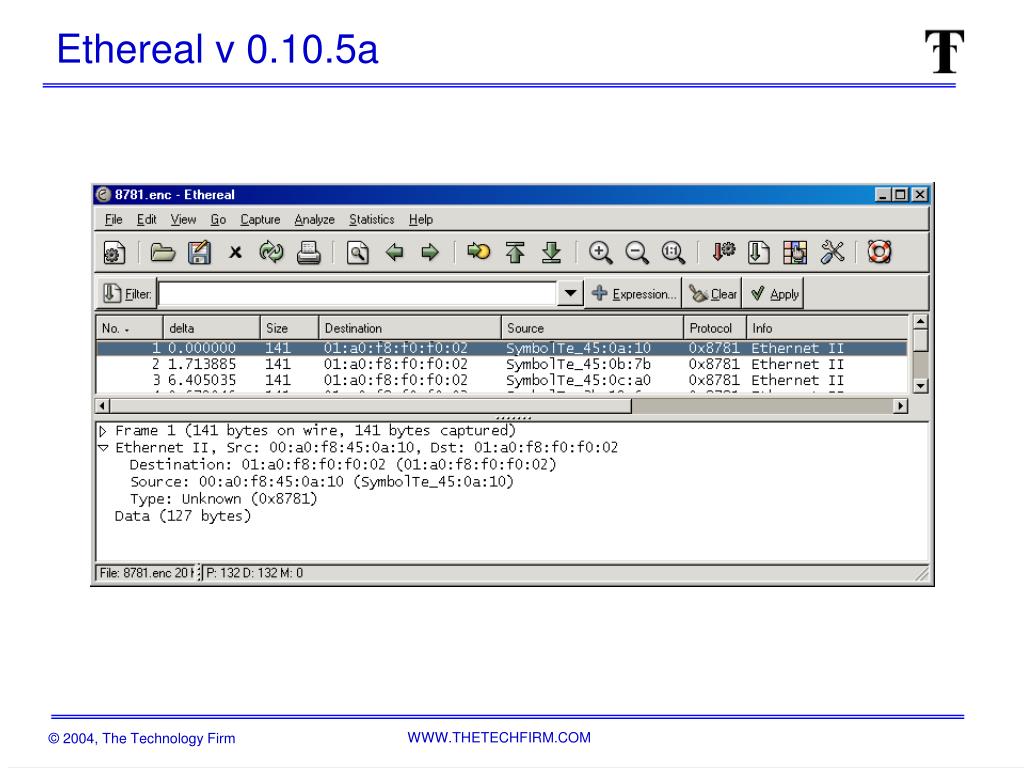Image resolution: width=1024 pixels, height=768 pixels.
Task: Click the horizontal scrollbar right arrow
Action: click(x=901, y=406)
